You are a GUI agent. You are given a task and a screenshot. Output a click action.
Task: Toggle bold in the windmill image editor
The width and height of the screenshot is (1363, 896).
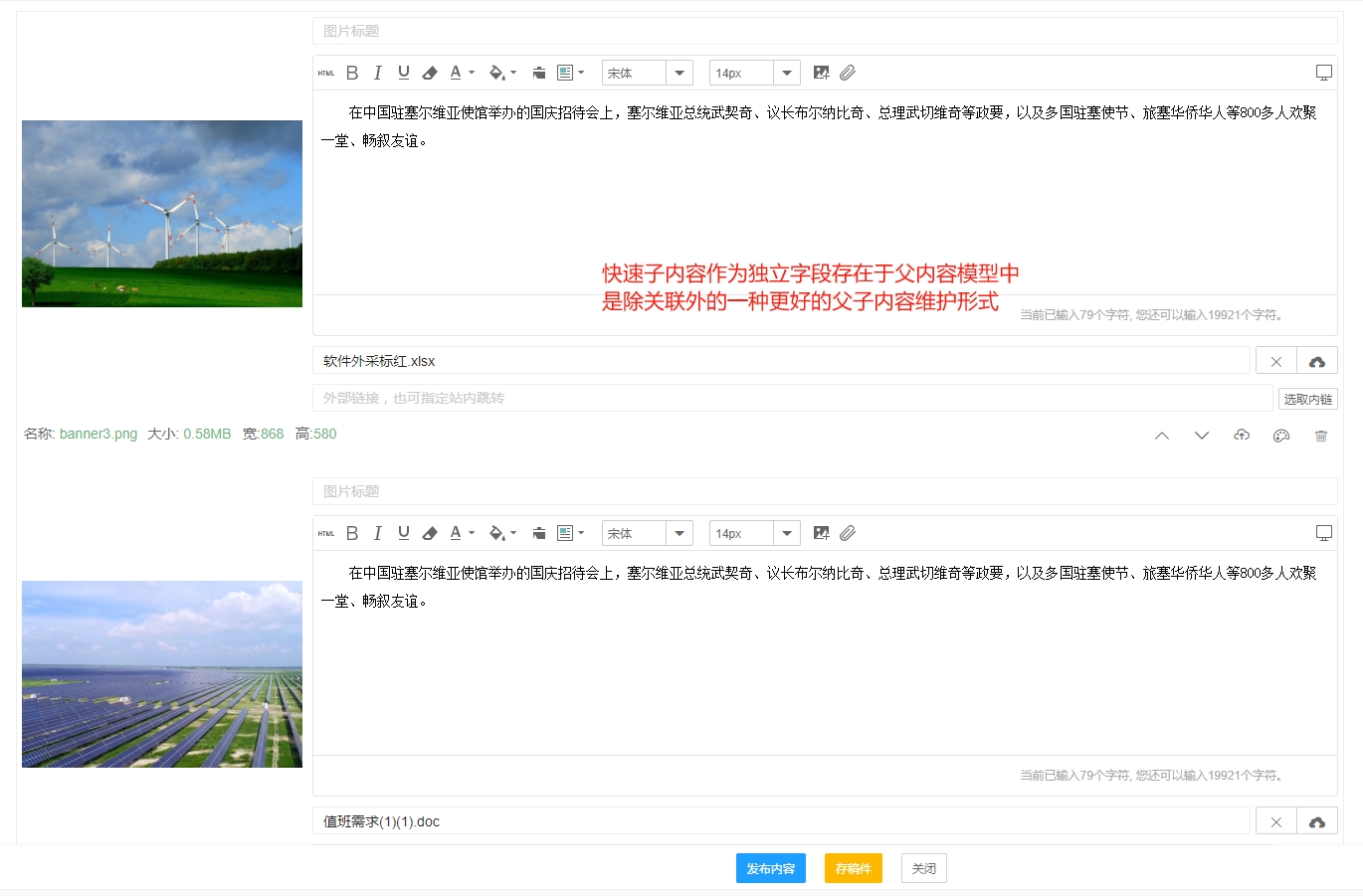point(352,73)
